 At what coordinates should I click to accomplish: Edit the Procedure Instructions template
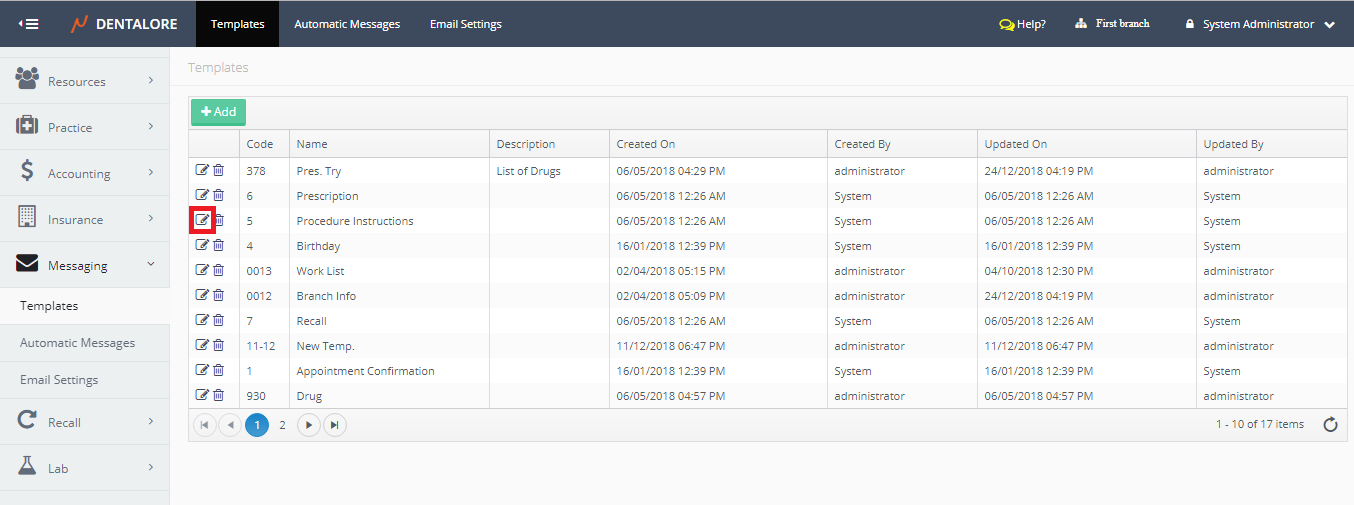click(202, 220)
